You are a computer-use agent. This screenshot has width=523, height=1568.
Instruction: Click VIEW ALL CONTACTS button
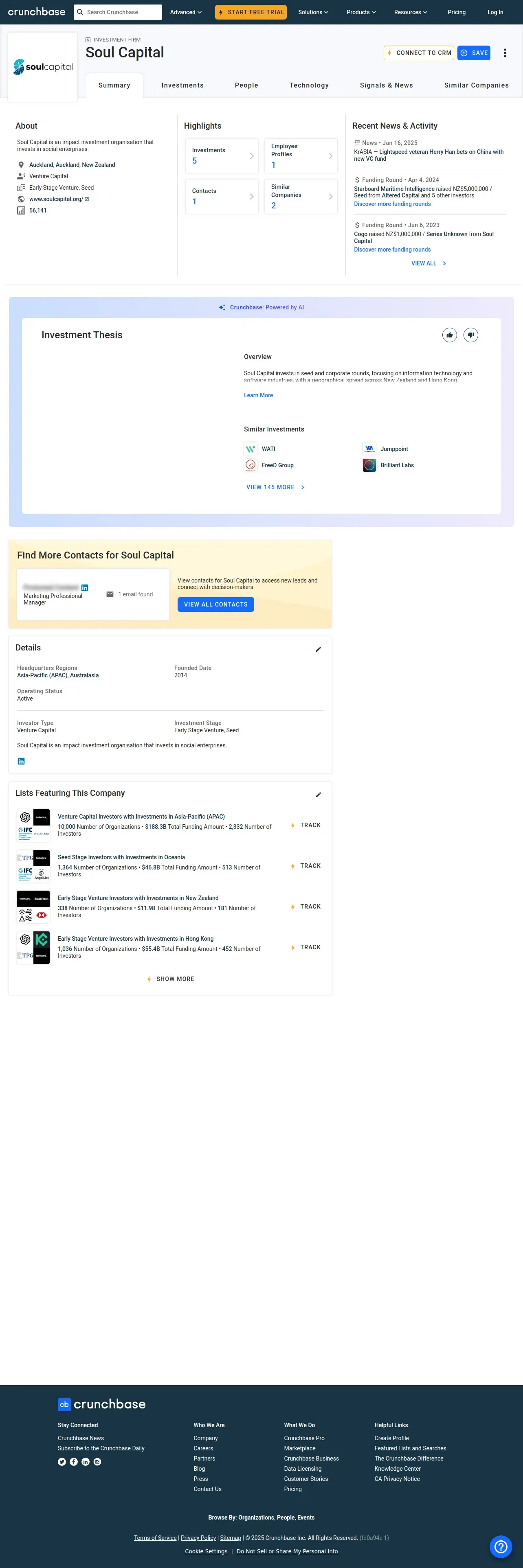(x=215, y=604)
